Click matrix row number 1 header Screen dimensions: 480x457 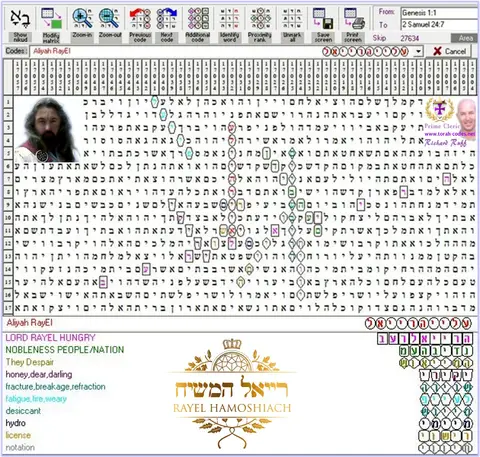[x=8, y=102]
